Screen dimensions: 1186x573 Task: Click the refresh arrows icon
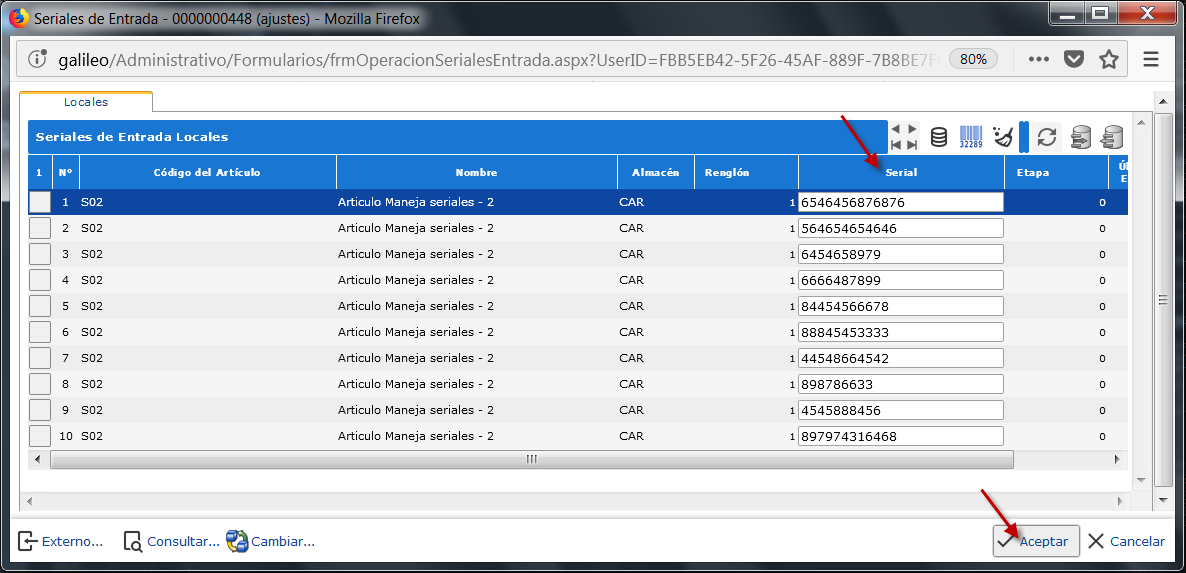pyautogui.click(x=1047, y=137)
